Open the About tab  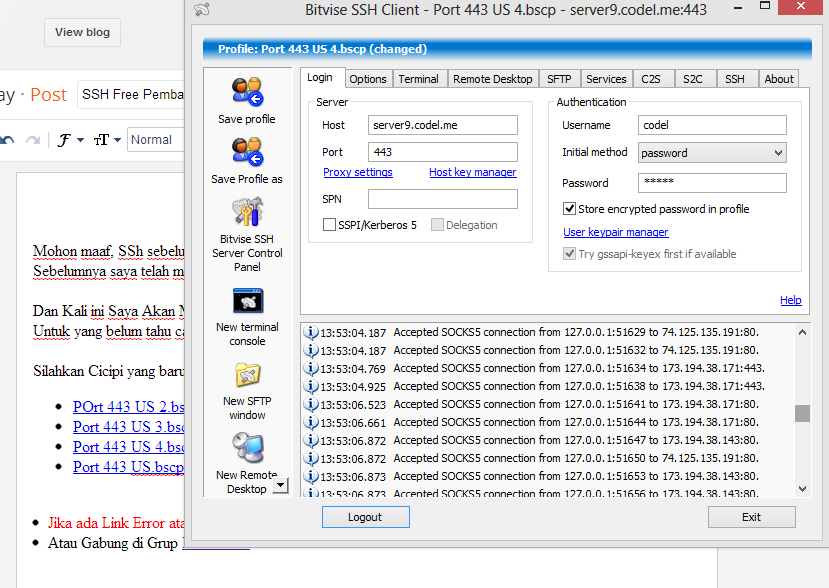779,79
